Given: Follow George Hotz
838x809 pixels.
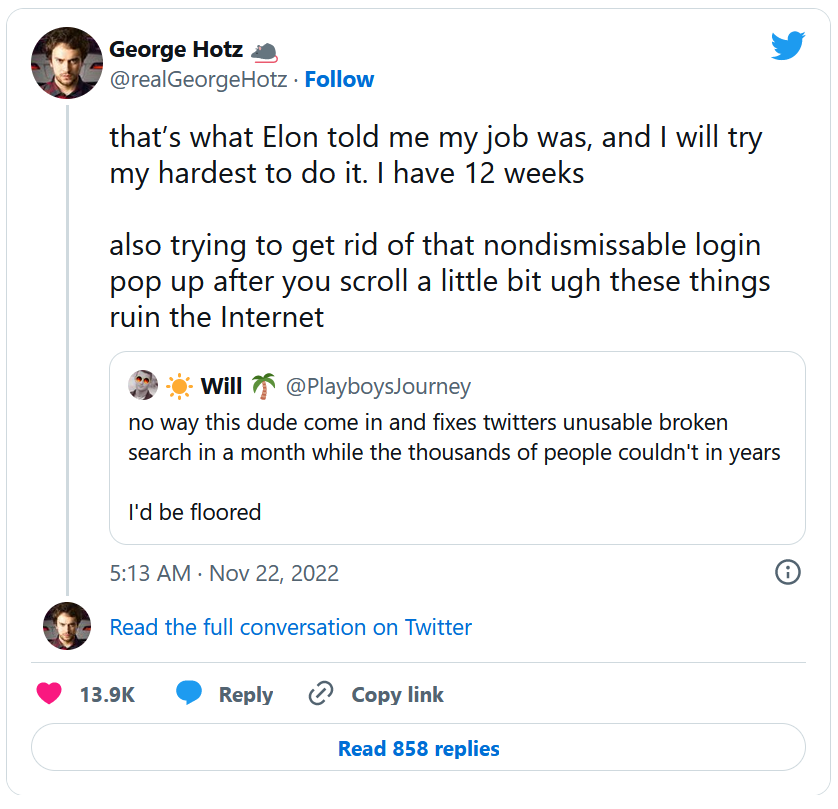Looking at the screenshot, I should [x=339, y=80].
